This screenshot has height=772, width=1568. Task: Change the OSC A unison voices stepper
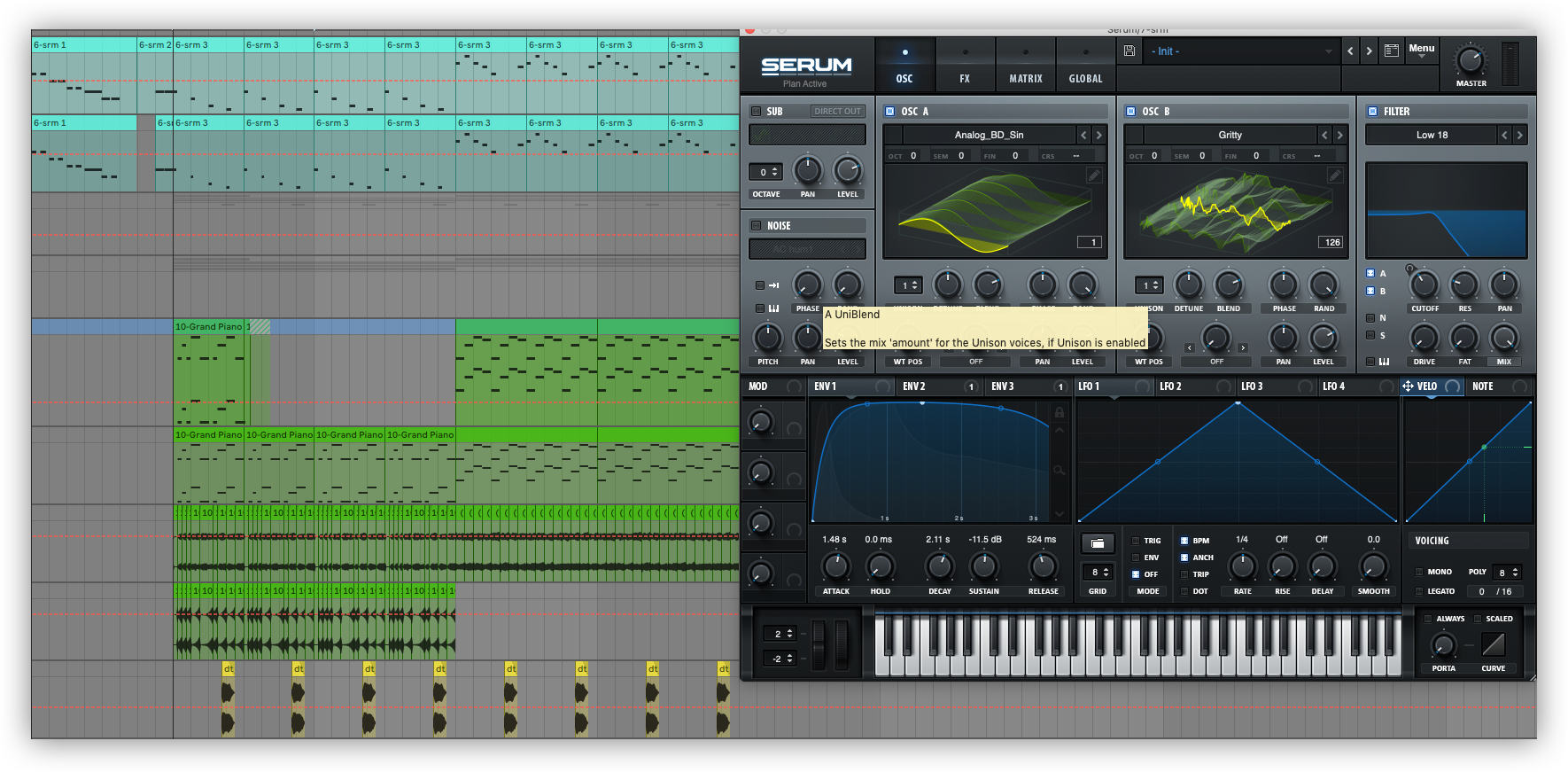(x=908, y=285)
